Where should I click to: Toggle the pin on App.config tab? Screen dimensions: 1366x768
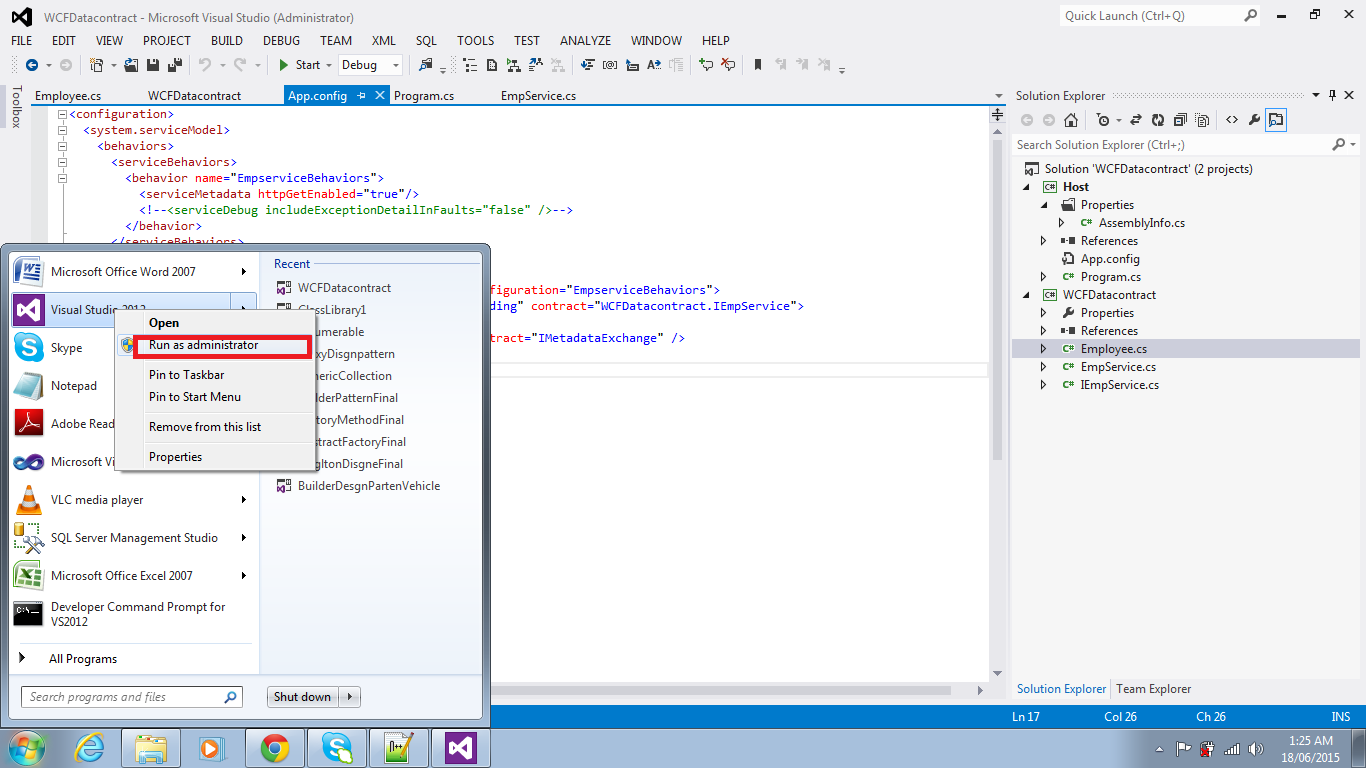click(x=362, y=96)
